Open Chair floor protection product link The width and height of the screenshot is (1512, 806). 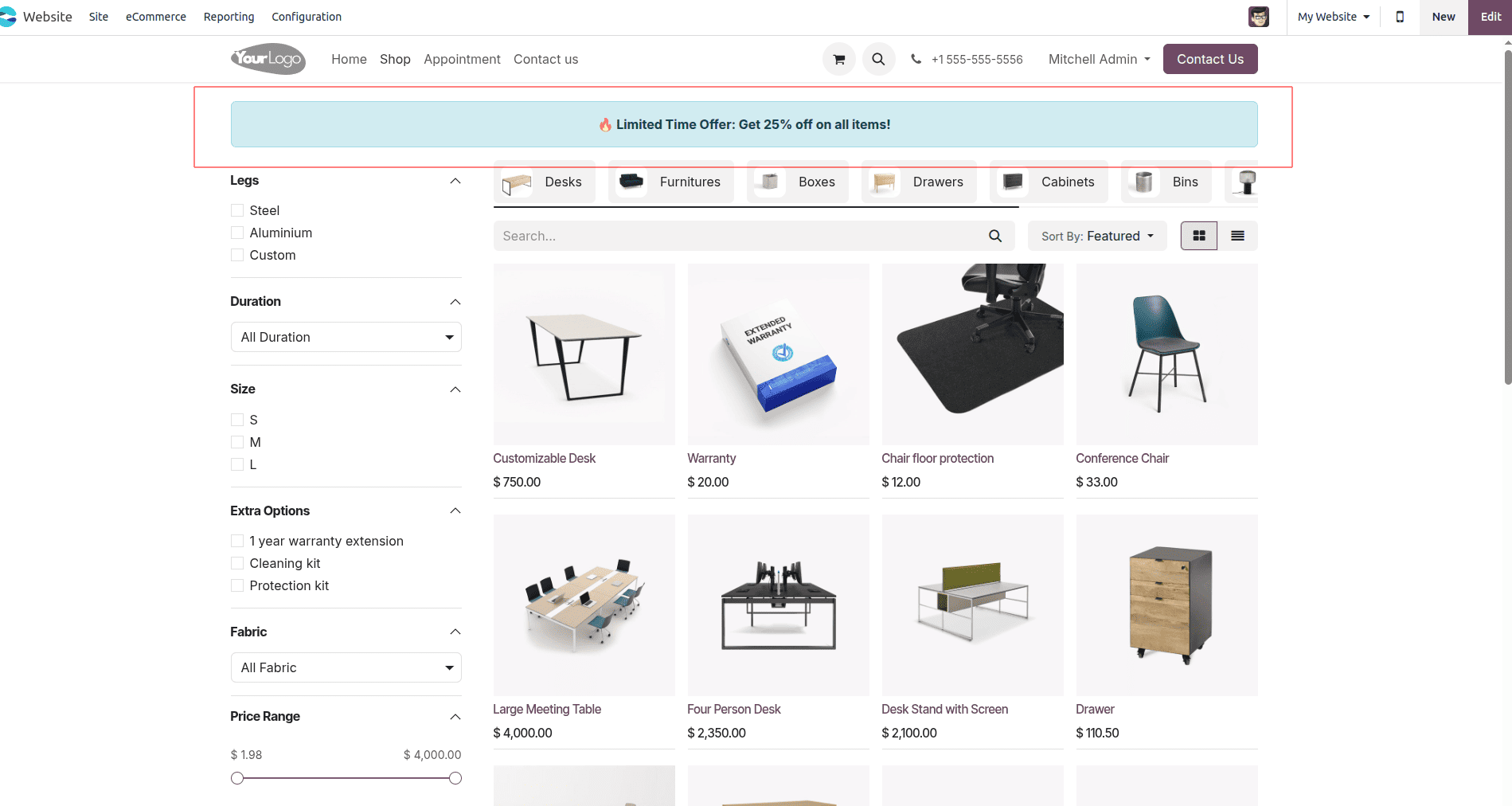point(938,458)
